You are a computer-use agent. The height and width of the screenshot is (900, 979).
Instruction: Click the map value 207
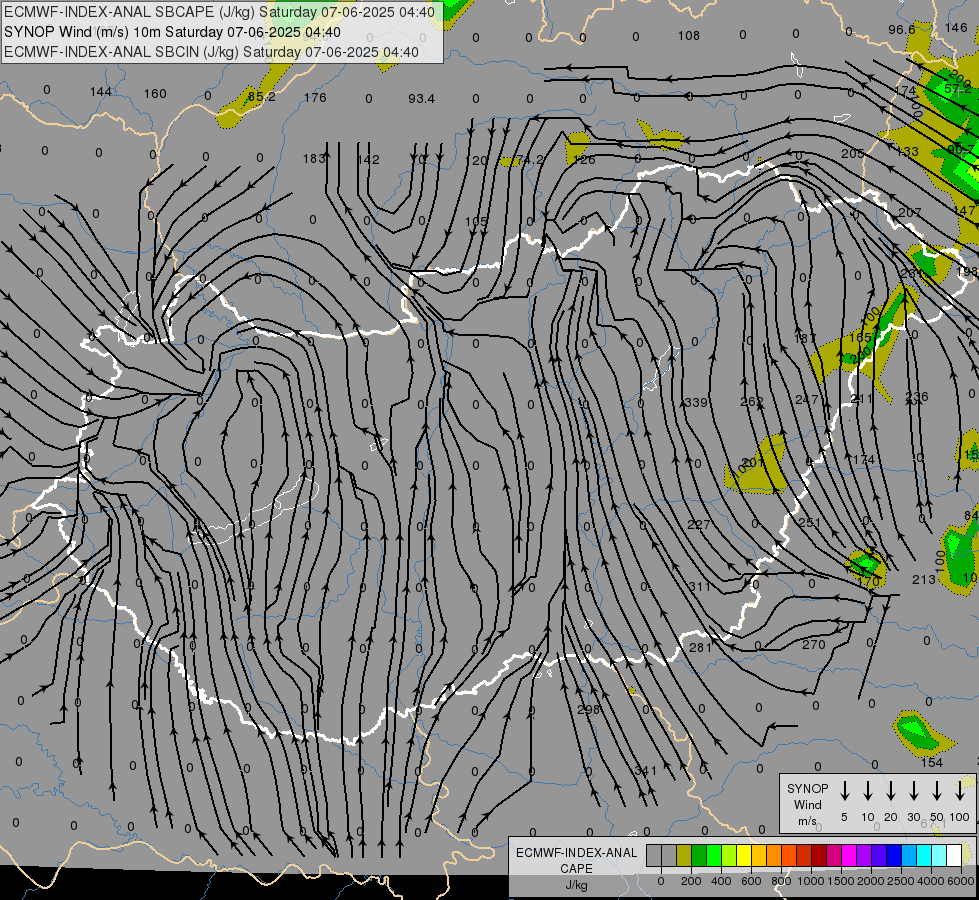pyautogui.click(x=909, y=212)
